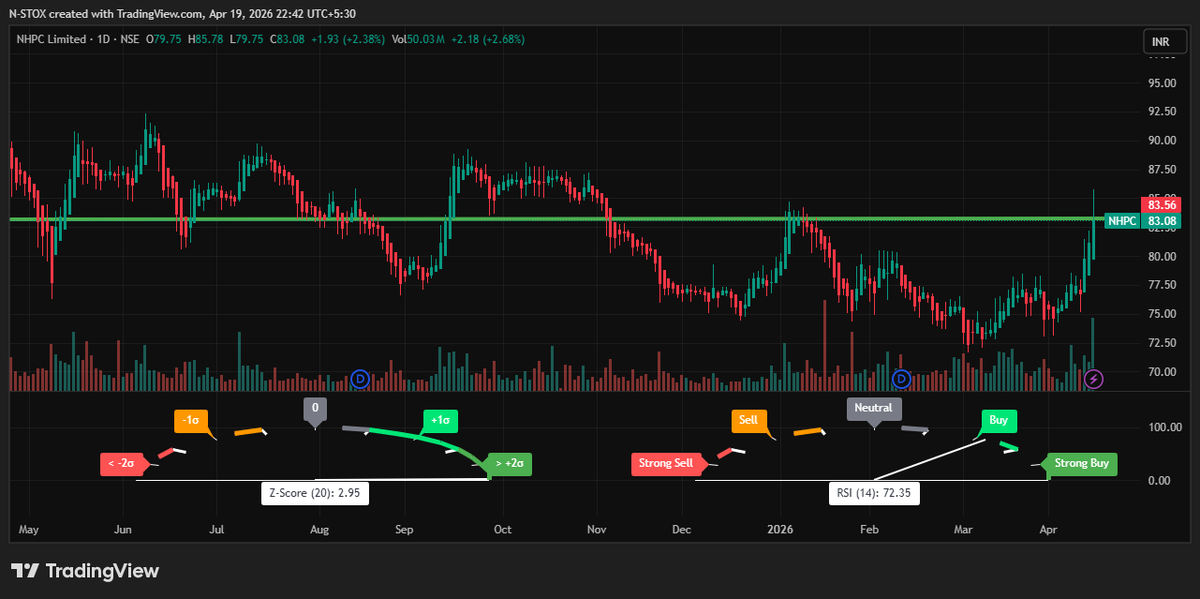This screenshot has width=1200, height=599.
Task: Click the "Z-Score (20): 2.95" readout
Action: click(x=316, y=493)
